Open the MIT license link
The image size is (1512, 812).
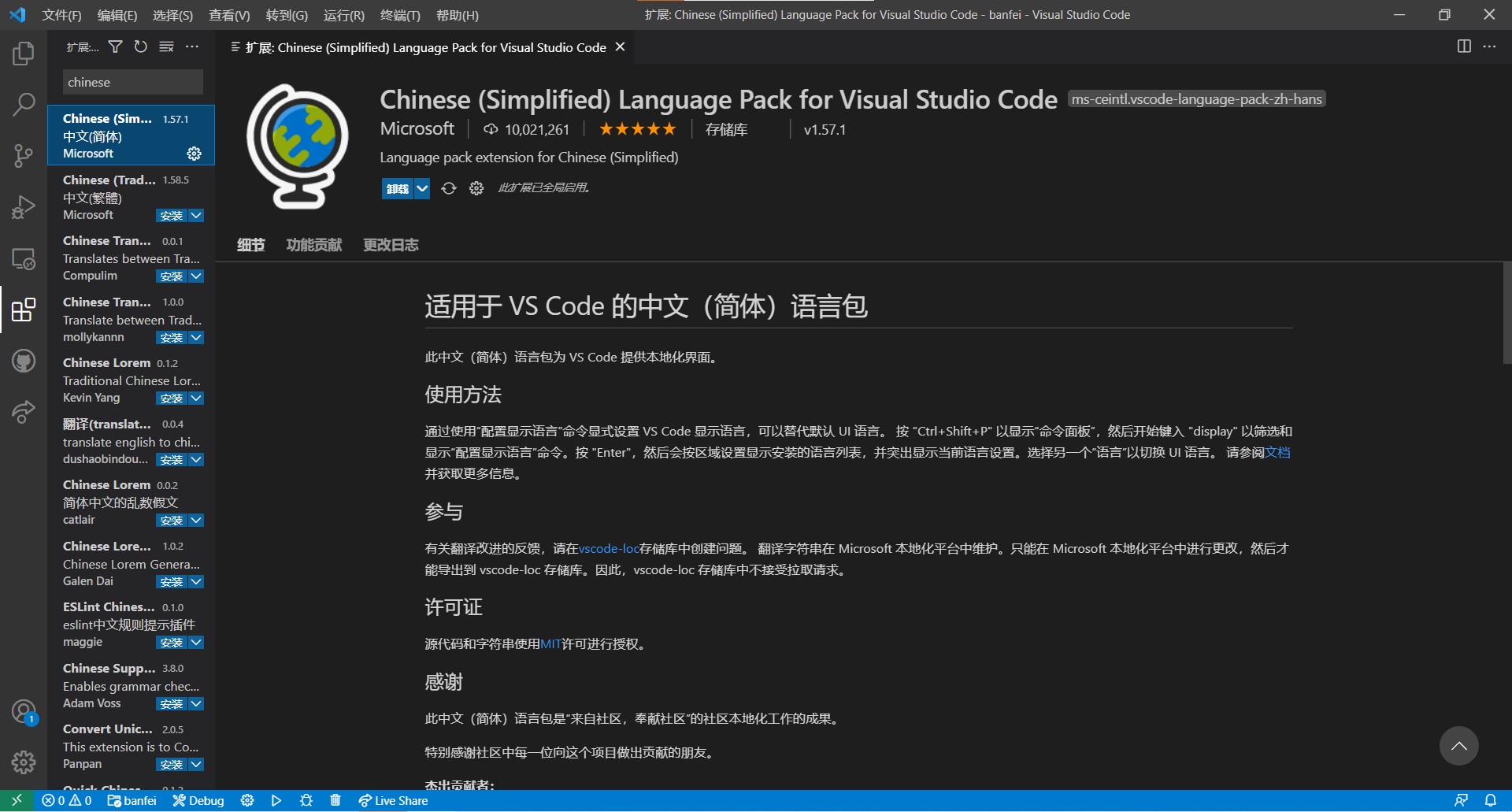point(550,644)
